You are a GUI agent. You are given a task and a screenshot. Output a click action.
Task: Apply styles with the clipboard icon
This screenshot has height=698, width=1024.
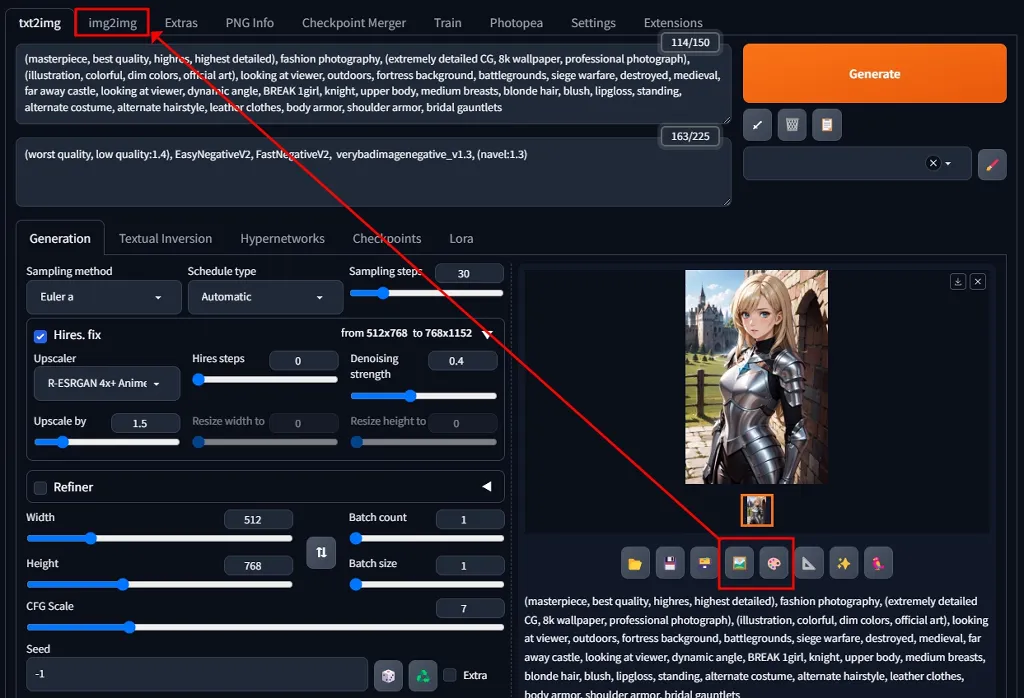(x=827, y=125)
